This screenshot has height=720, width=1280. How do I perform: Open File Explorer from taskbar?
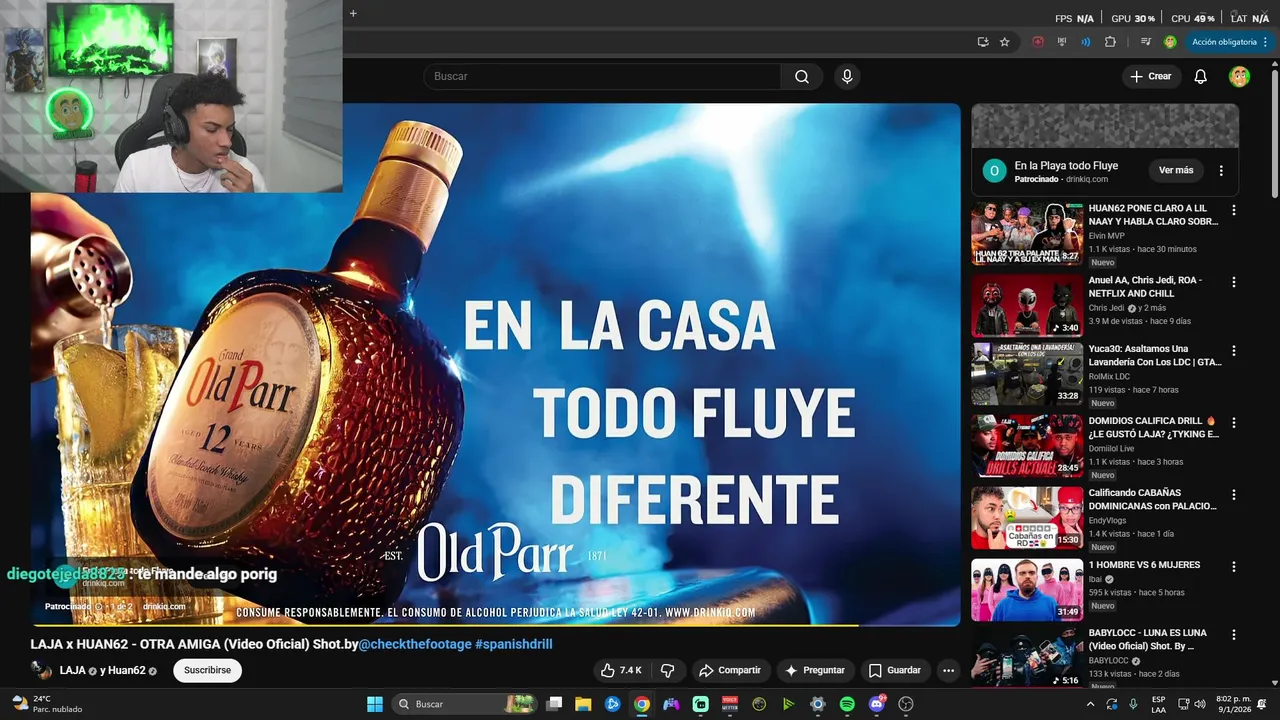coord(583,704)
